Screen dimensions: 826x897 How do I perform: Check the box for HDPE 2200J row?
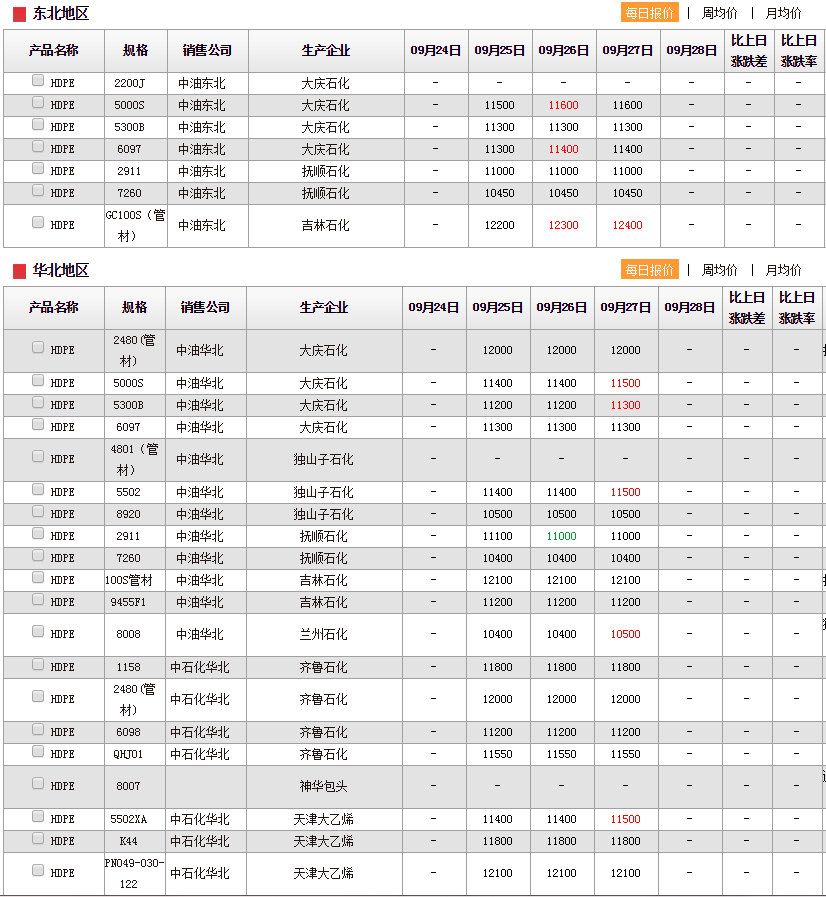38,81
